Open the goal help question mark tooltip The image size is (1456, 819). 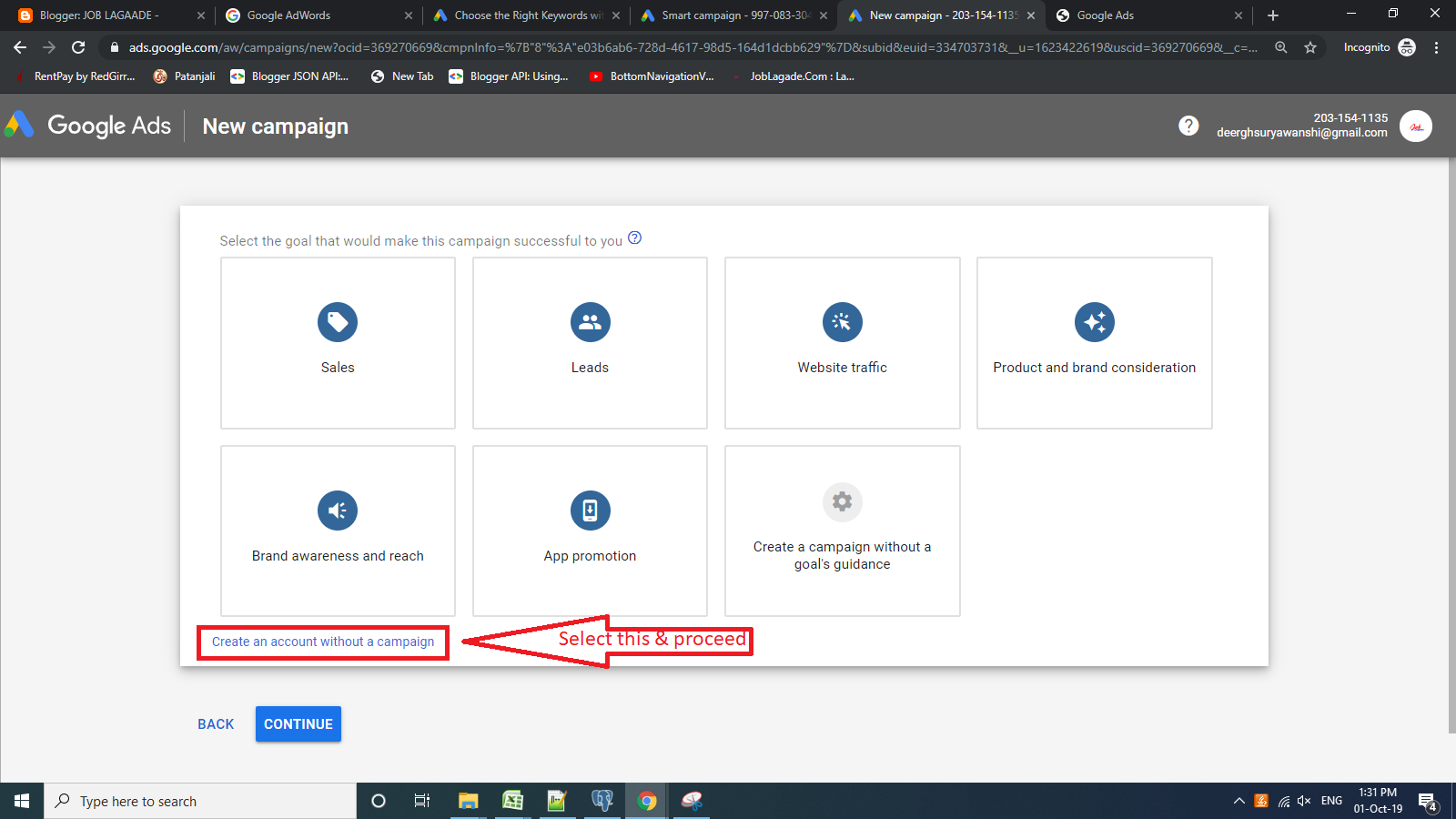point(635,238)
